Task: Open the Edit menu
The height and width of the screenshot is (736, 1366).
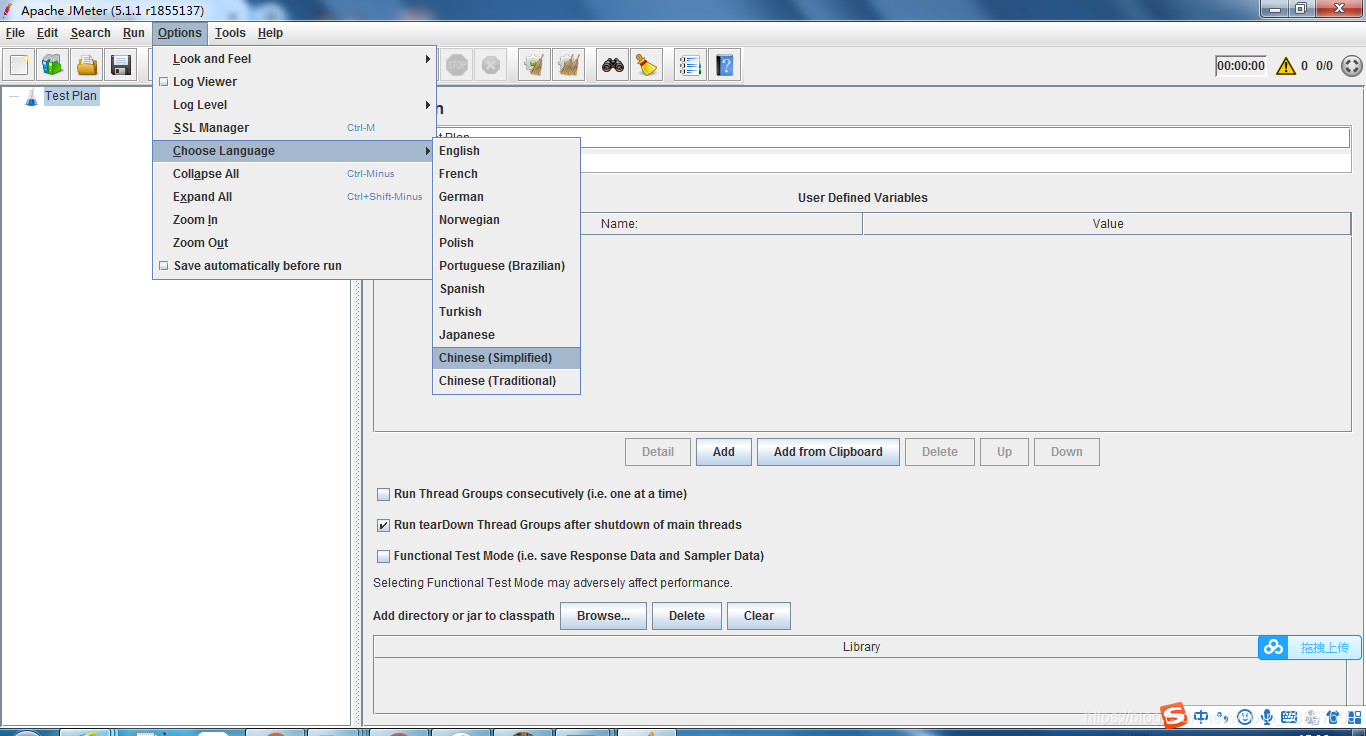Action: [x=48, y=33]
